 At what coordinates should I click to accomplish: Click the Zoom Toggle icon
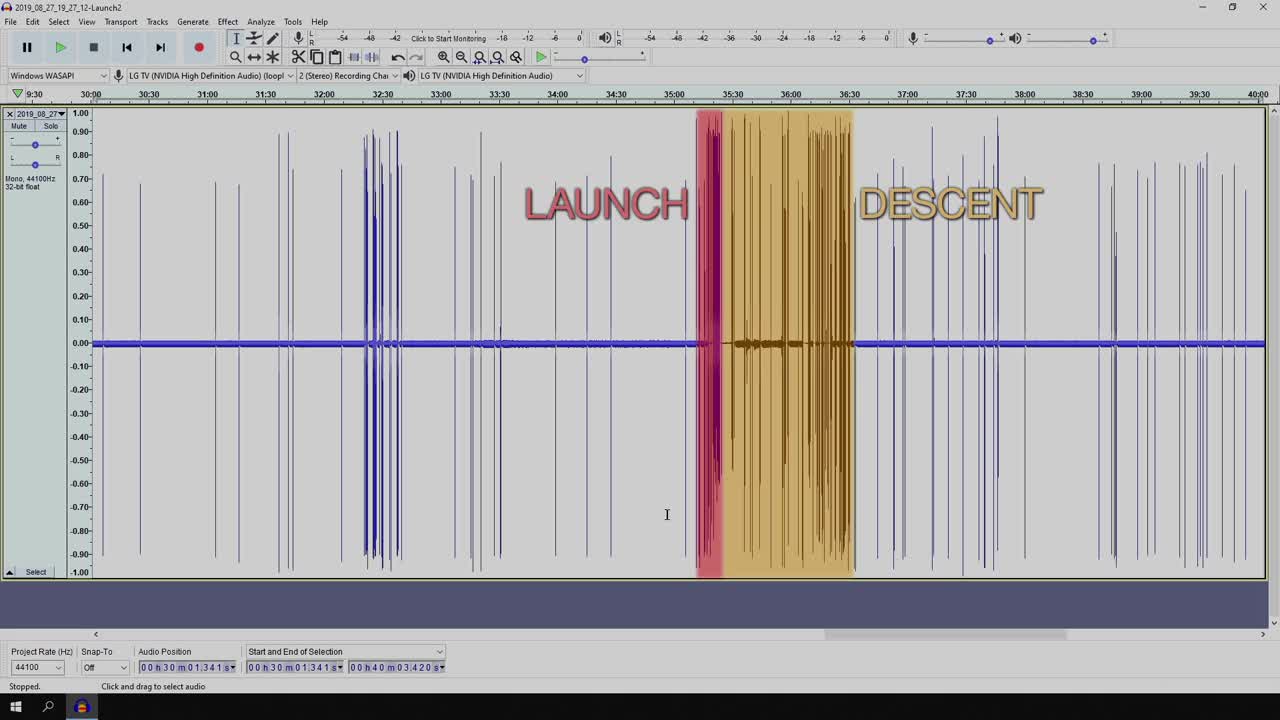pyautogui.click(x=516, y=57)
